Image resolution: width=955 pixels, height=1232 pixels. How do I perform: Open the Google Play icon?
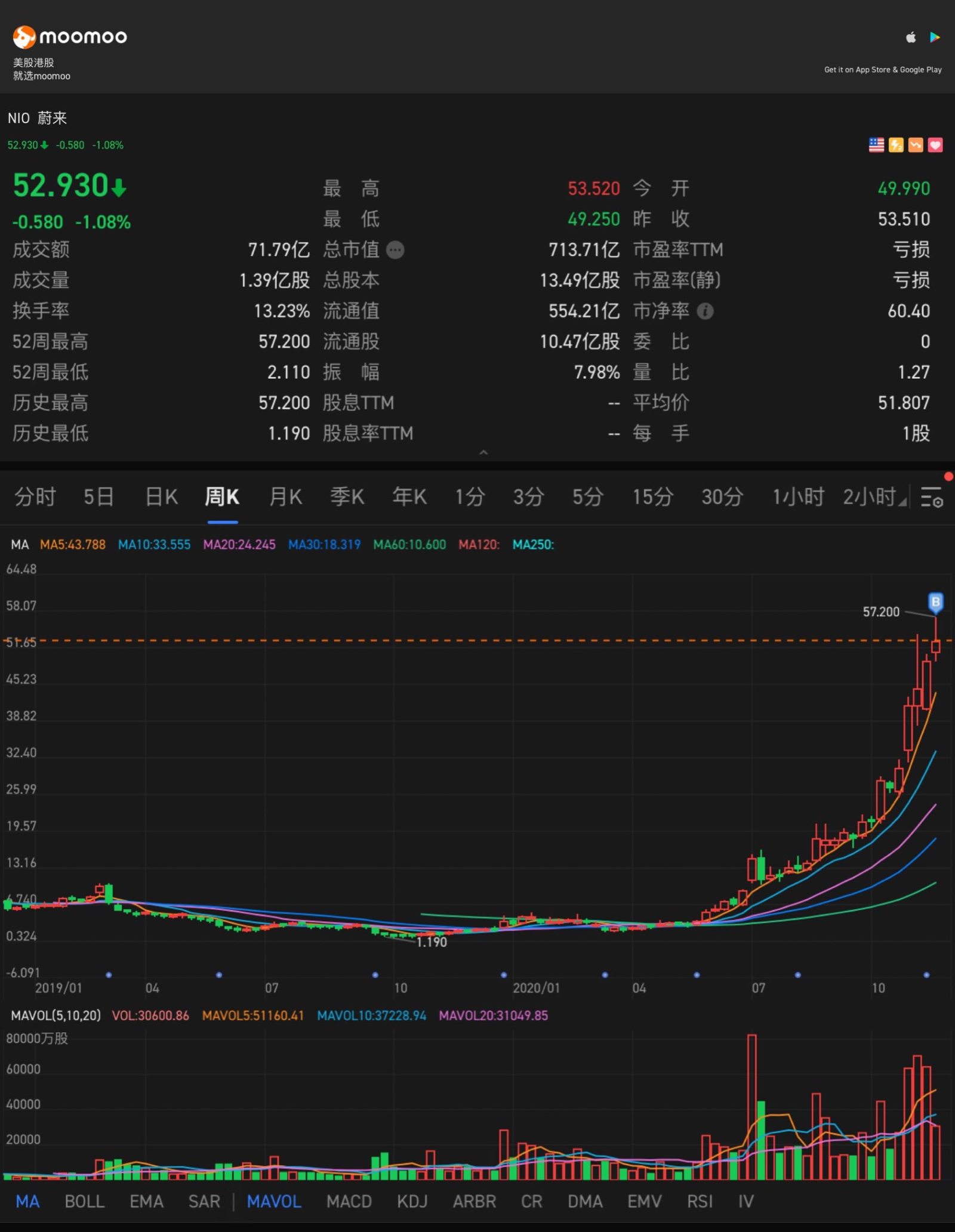[935, 38]
